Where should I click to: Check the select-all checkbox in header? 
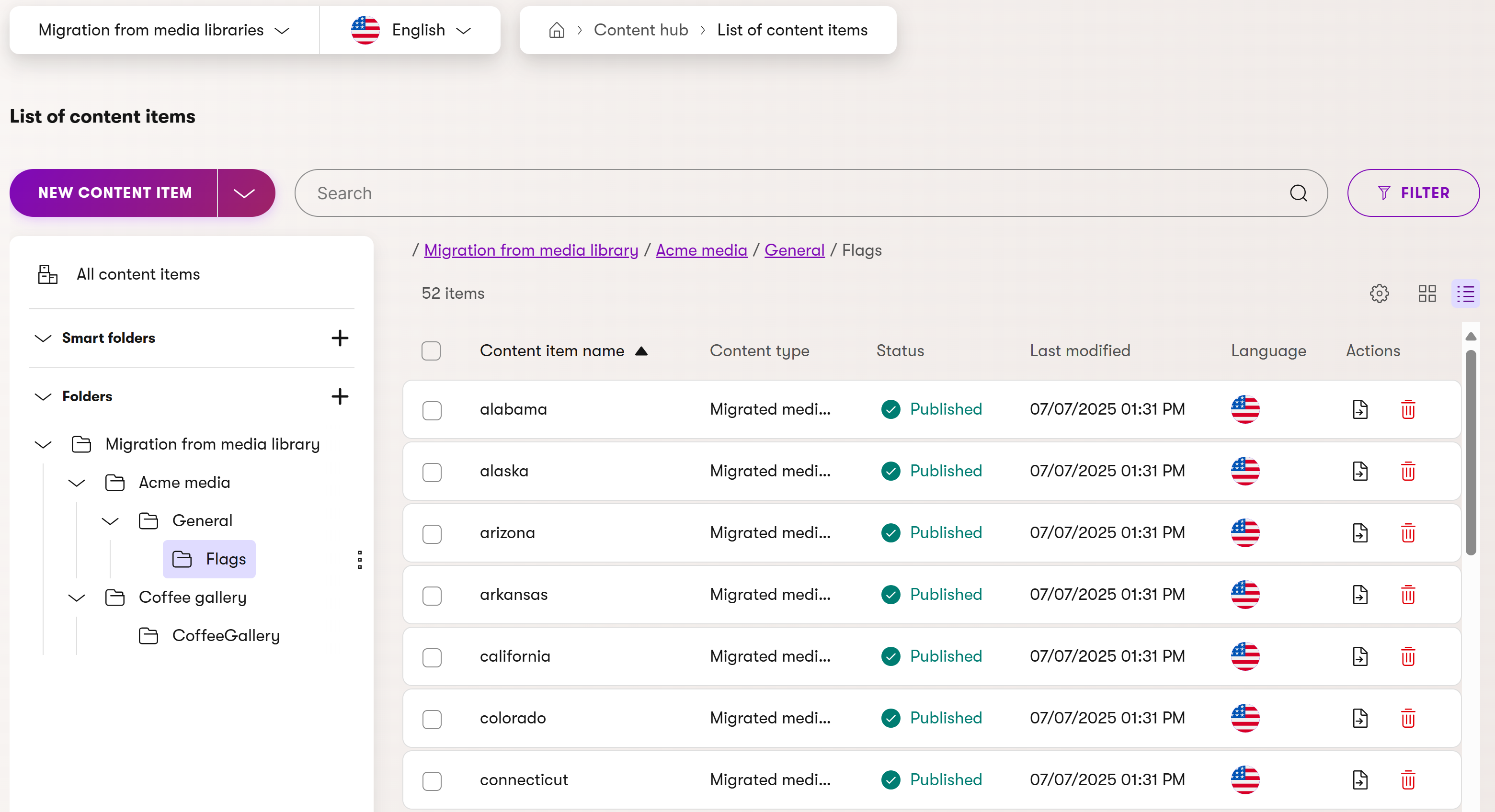click(x=431, y=351)
